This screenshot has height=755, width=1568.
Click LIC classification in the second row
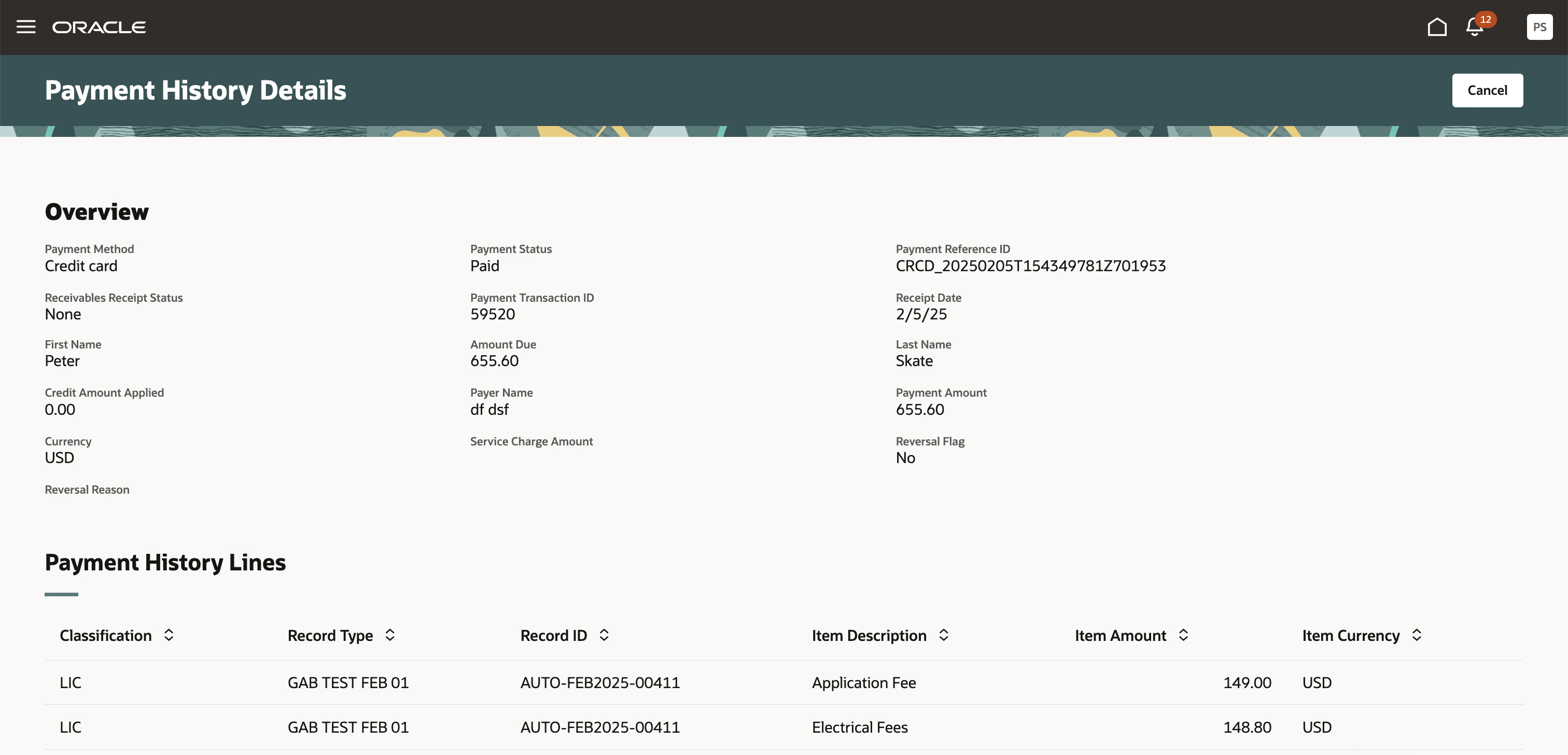click(x=70, y=727)
